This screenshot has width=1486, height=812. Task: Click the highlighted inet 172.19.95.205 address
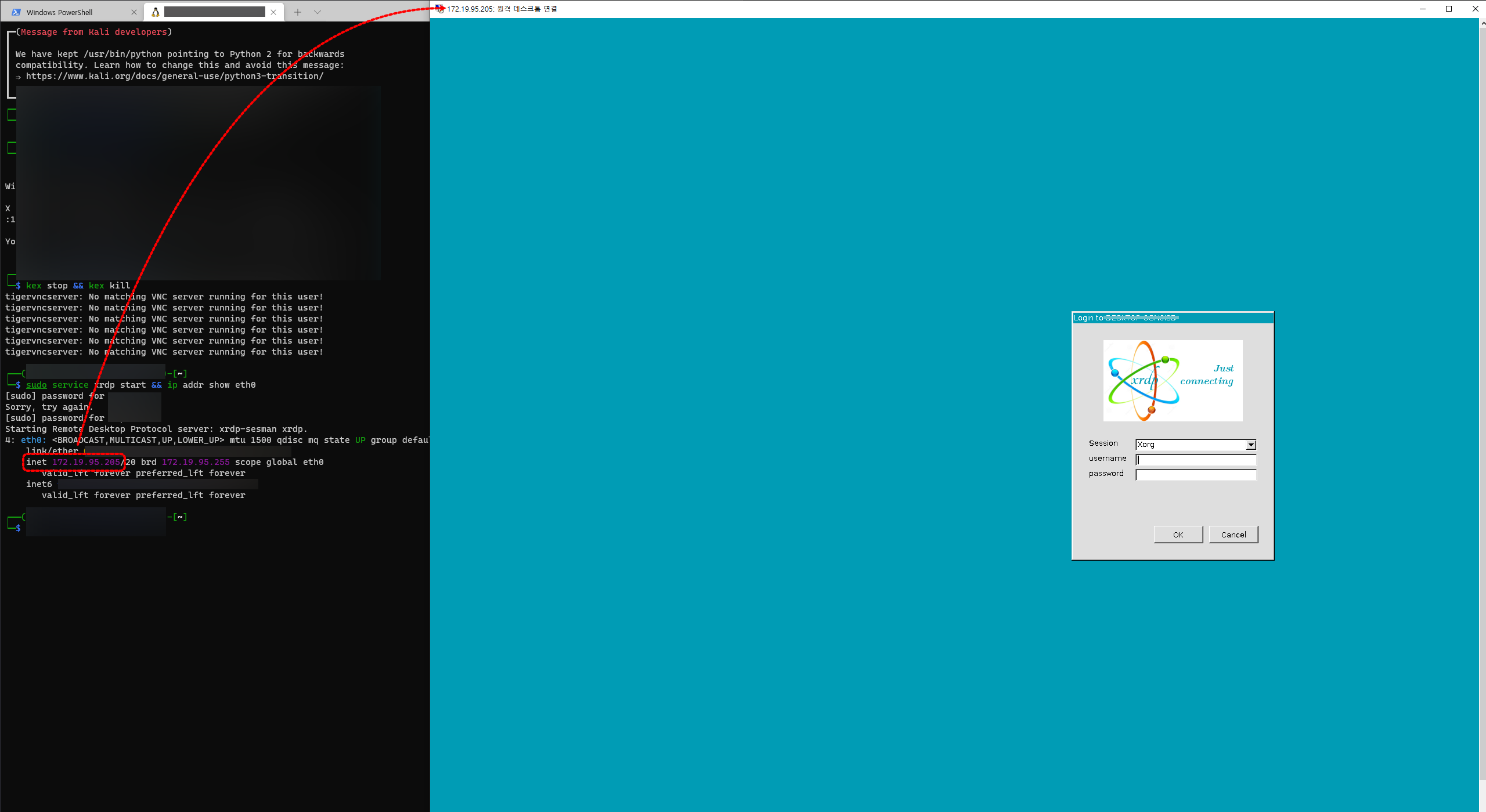click(86, 462)
